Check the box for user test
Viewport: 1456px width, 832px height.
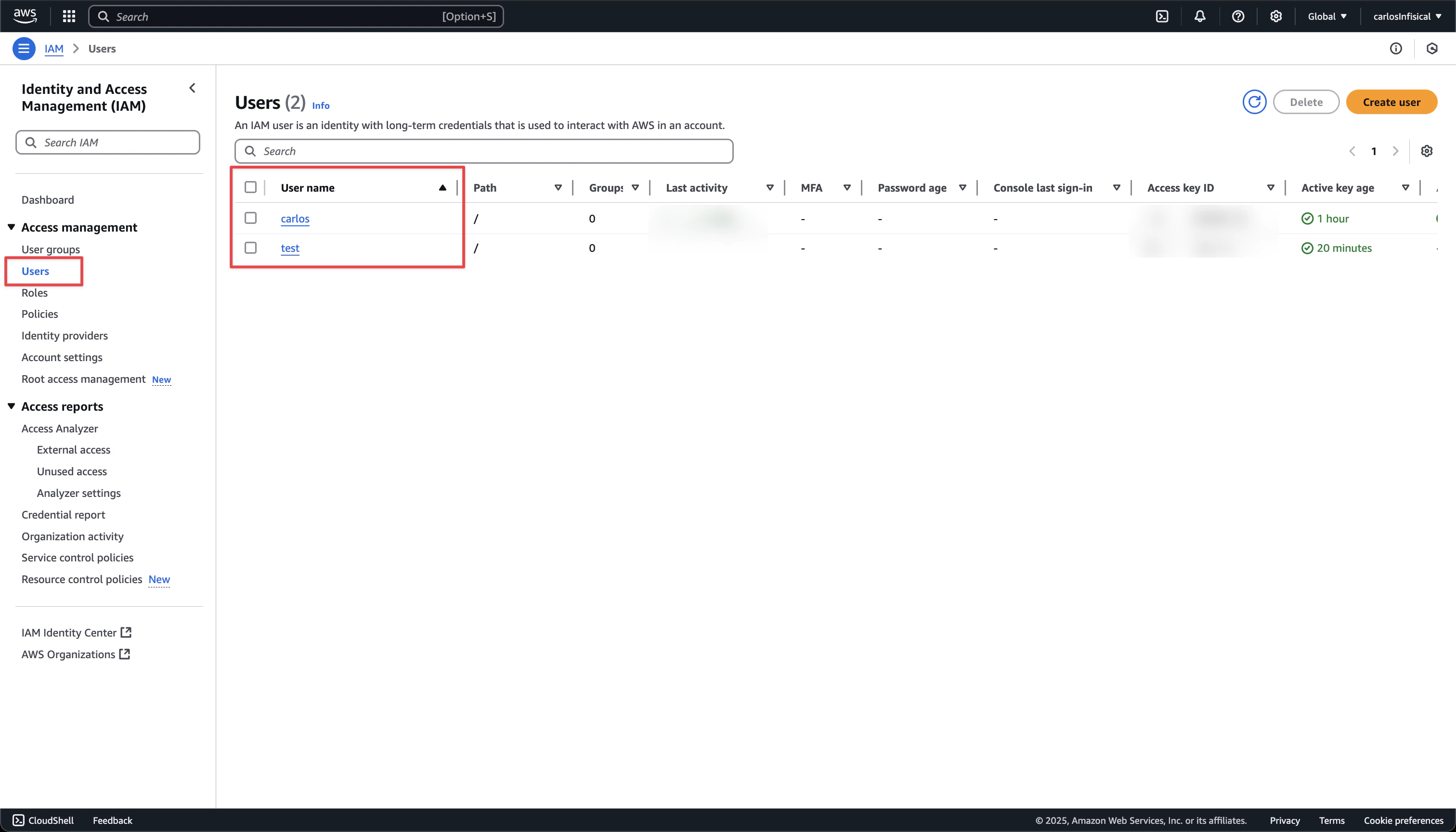(250, 248)
